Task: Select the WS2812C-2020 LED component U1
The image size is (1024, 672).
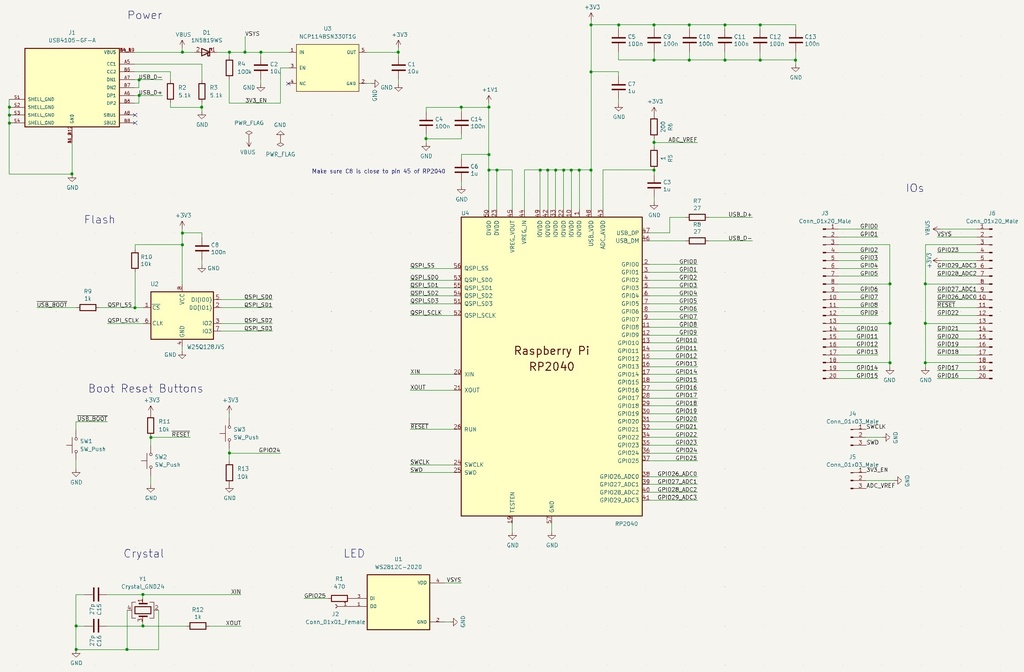Action: point(398,602)
